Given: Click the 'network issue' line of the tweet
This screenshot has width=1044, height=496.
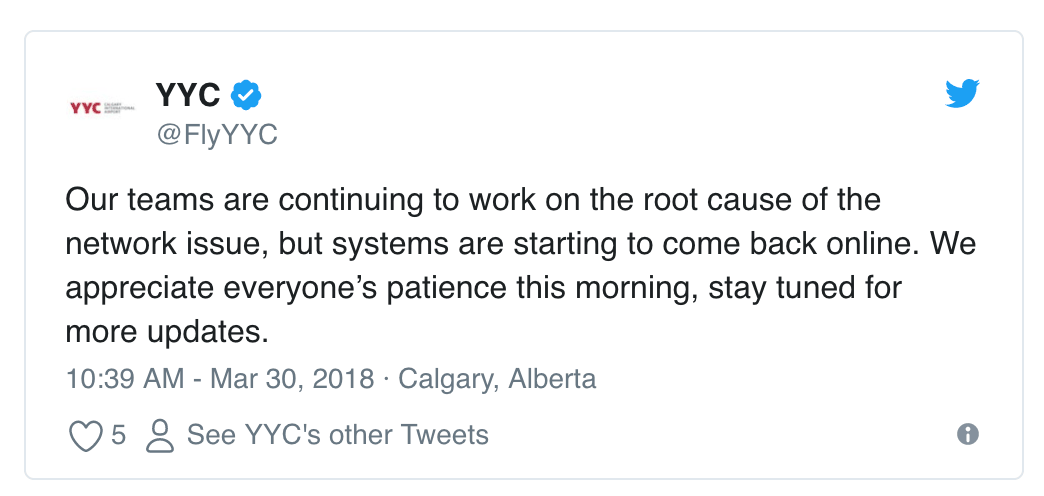Looking at the screenshot, I should 521,245.
